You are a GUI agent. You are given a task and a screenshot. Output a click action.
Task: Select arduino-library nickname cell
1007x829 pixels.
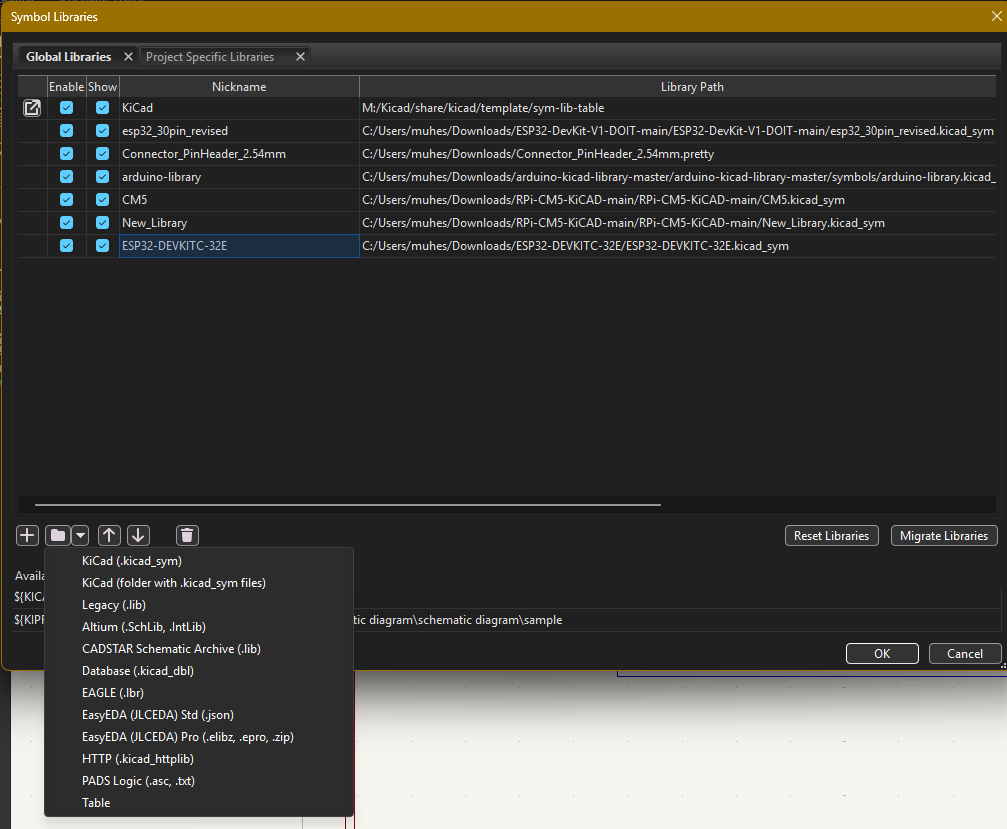[239, 177]
